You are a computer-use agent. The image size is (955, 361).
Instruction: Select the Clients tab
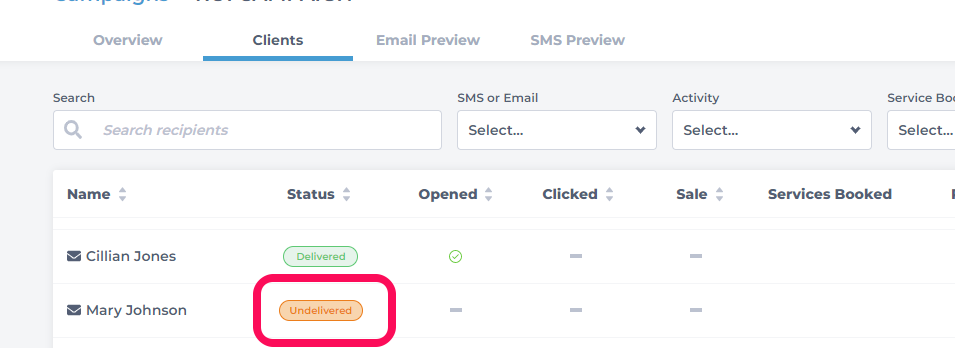(278, 40)
